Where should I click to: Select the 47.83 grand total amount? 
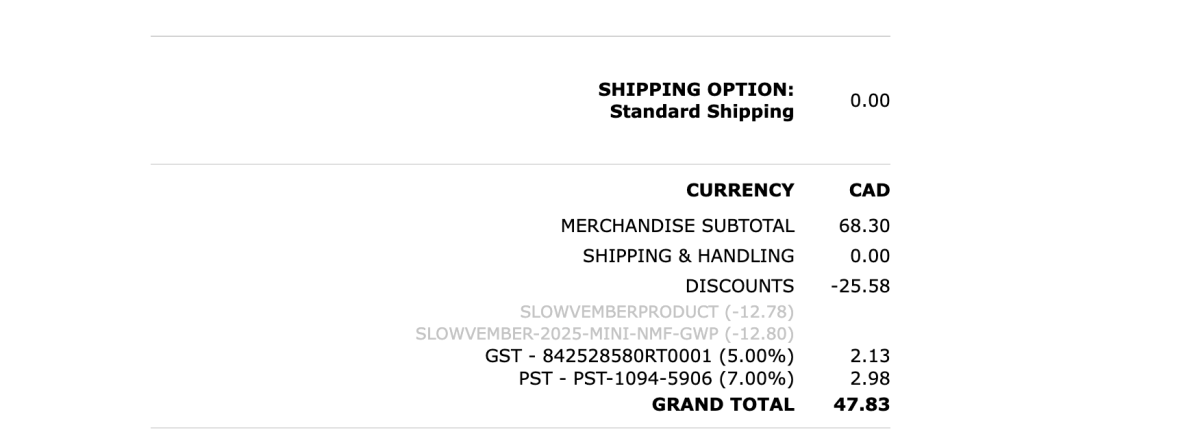(862, 405)
